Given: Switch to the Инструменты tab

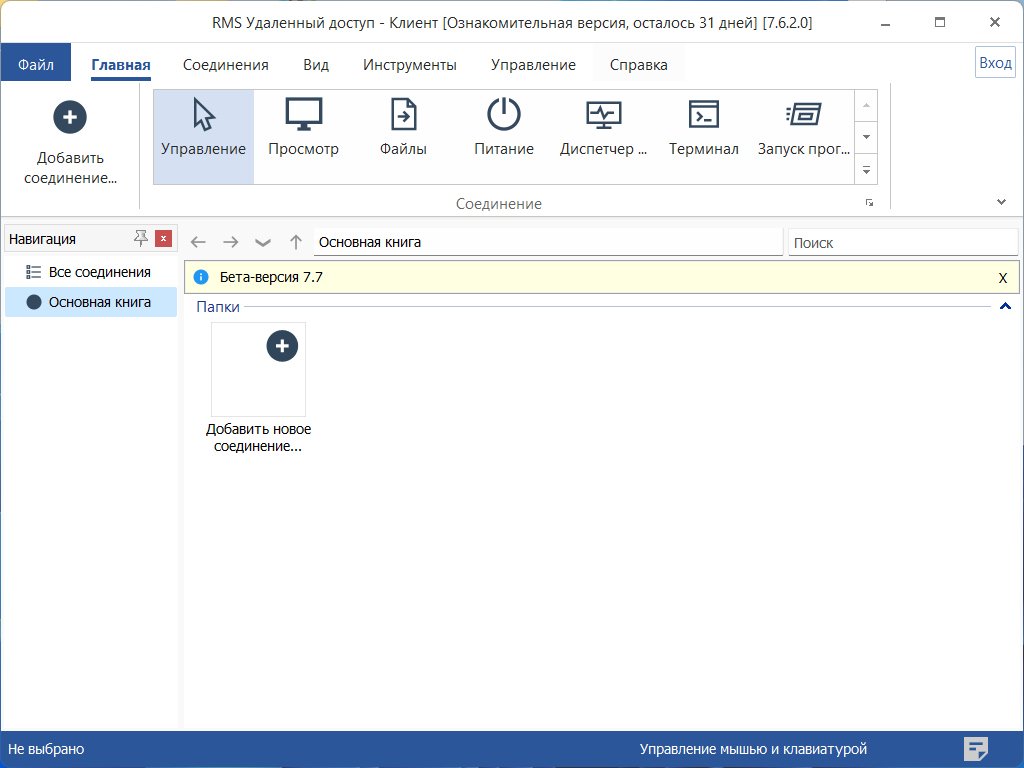Looking at the screenshot, I should pyautogui.click(x=409, y=65).
